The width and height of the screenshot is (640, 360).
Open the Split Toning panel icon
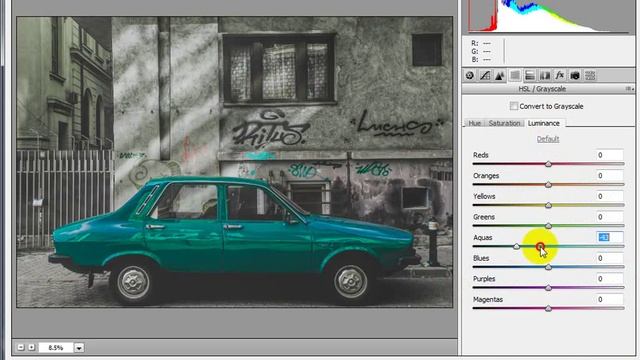point(530,76)
